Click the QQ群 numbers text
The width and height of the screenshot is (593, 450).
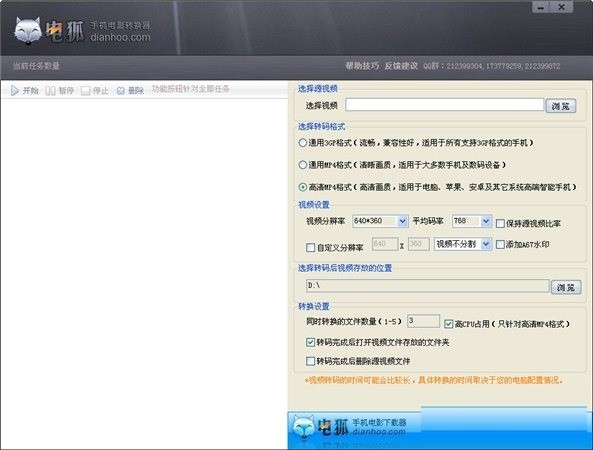tap(492, 66)
